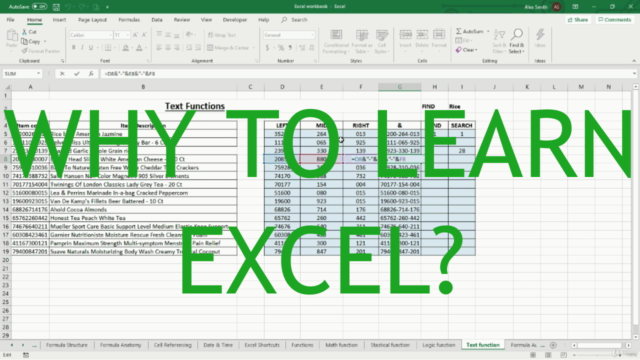This screenshot has width=640, height=360.
Task: Toggle Italic formatting
Action: point(82,48)
